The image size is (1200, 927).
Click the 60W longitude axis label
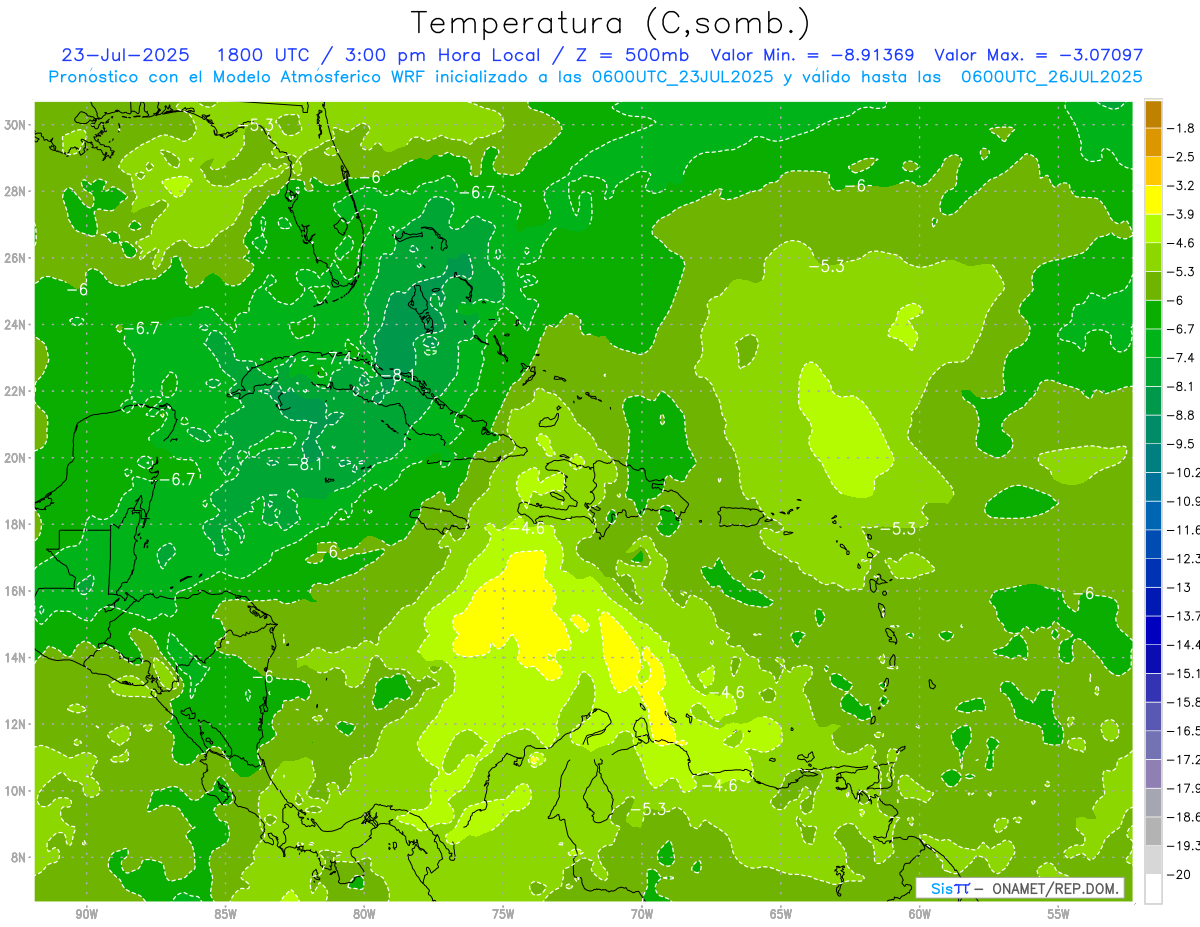[920, 914]
